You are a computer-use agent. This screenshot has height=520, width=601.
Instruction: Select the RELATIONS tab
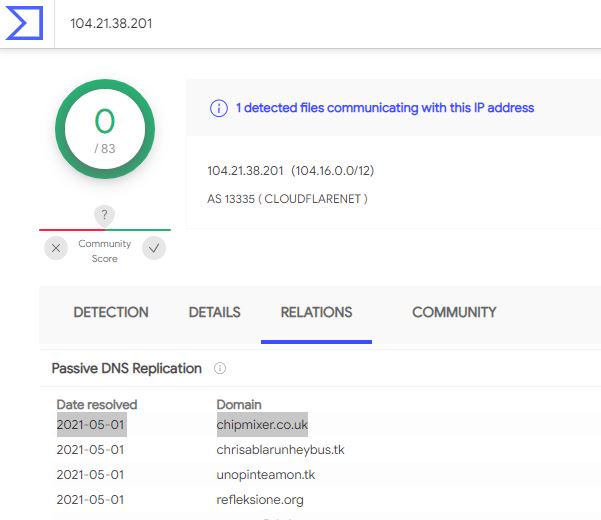(316, 312)
